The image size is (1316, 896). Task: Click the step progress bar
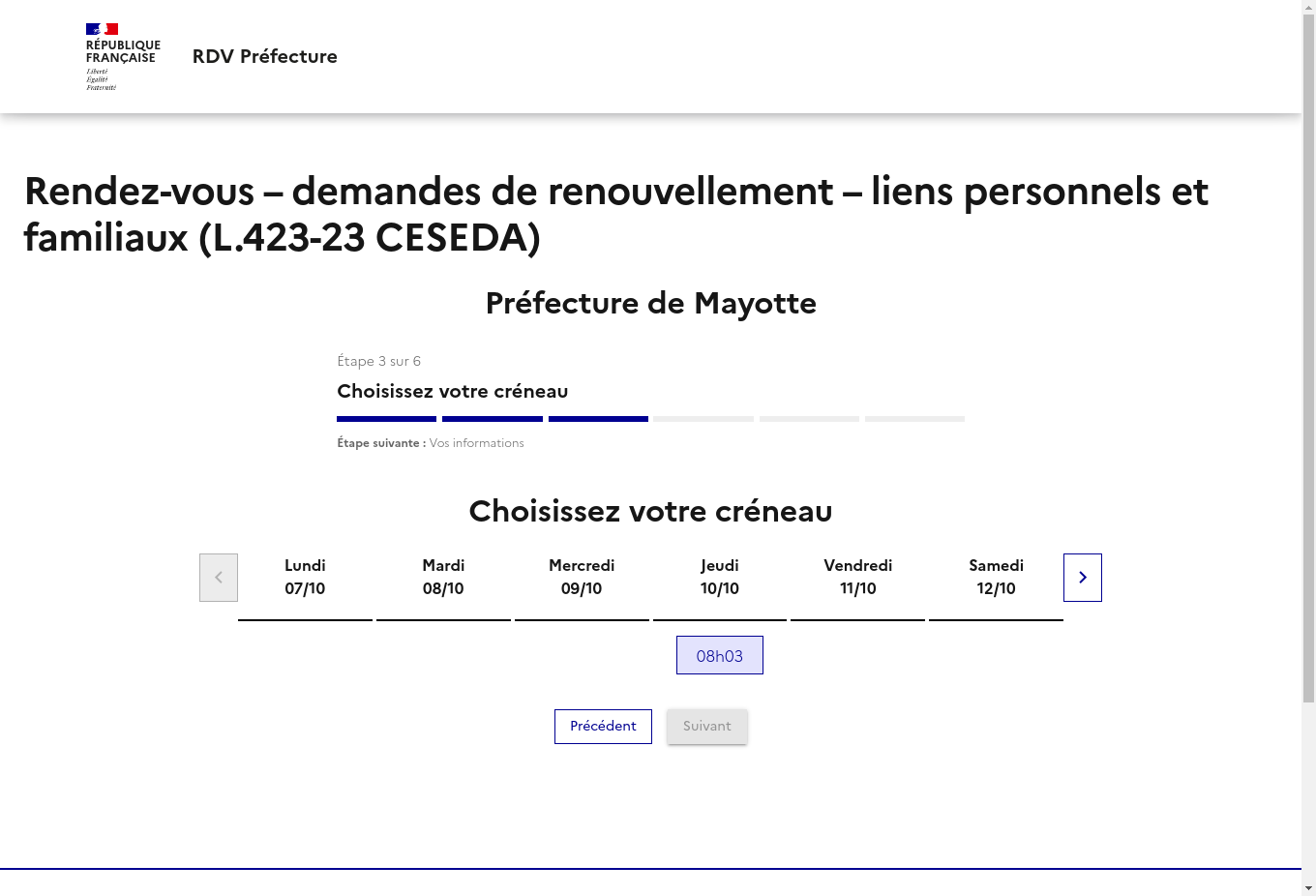point(650,419)
